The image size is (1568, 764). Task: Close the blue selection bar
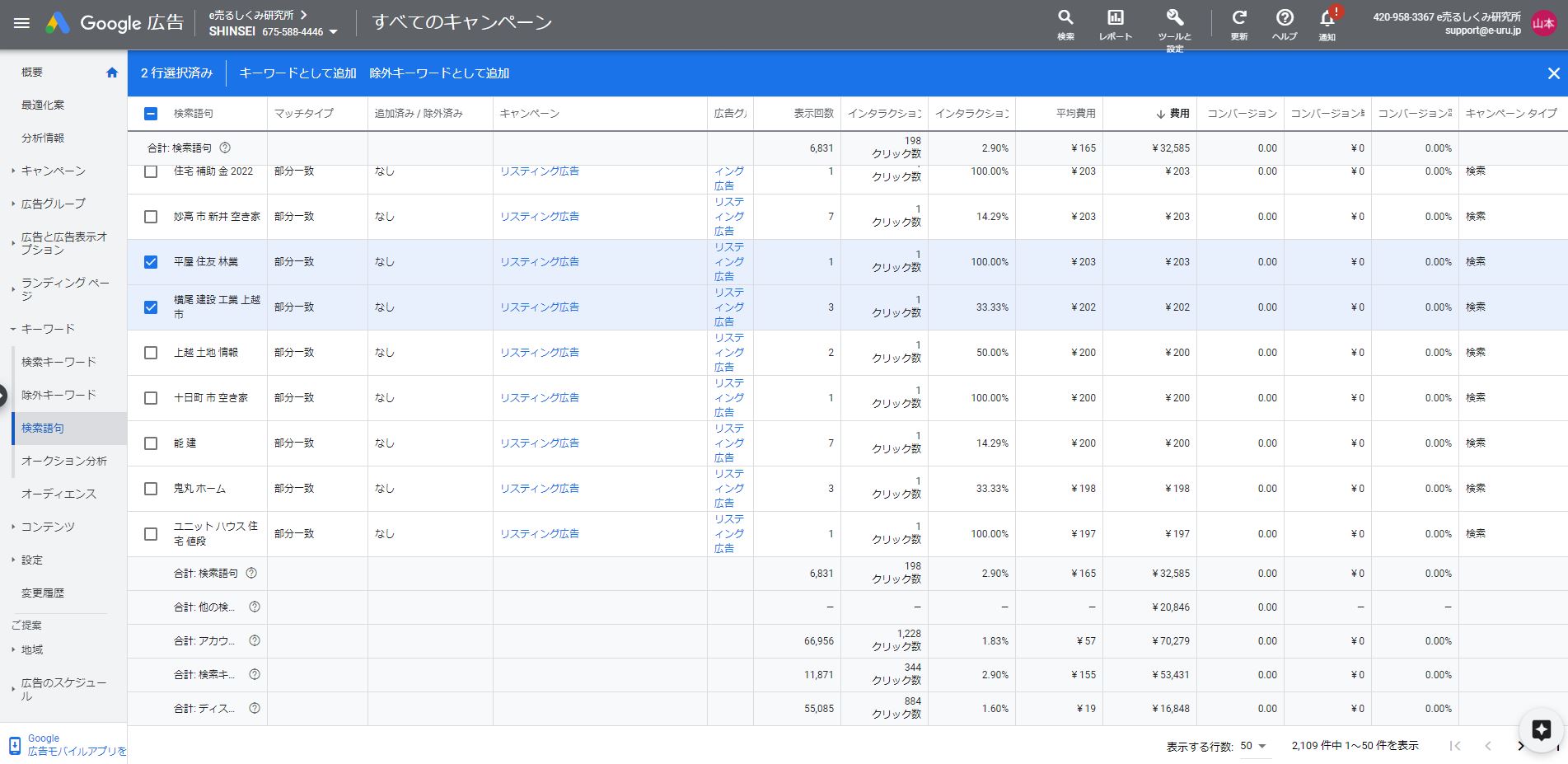click(x=1553, y=73)
